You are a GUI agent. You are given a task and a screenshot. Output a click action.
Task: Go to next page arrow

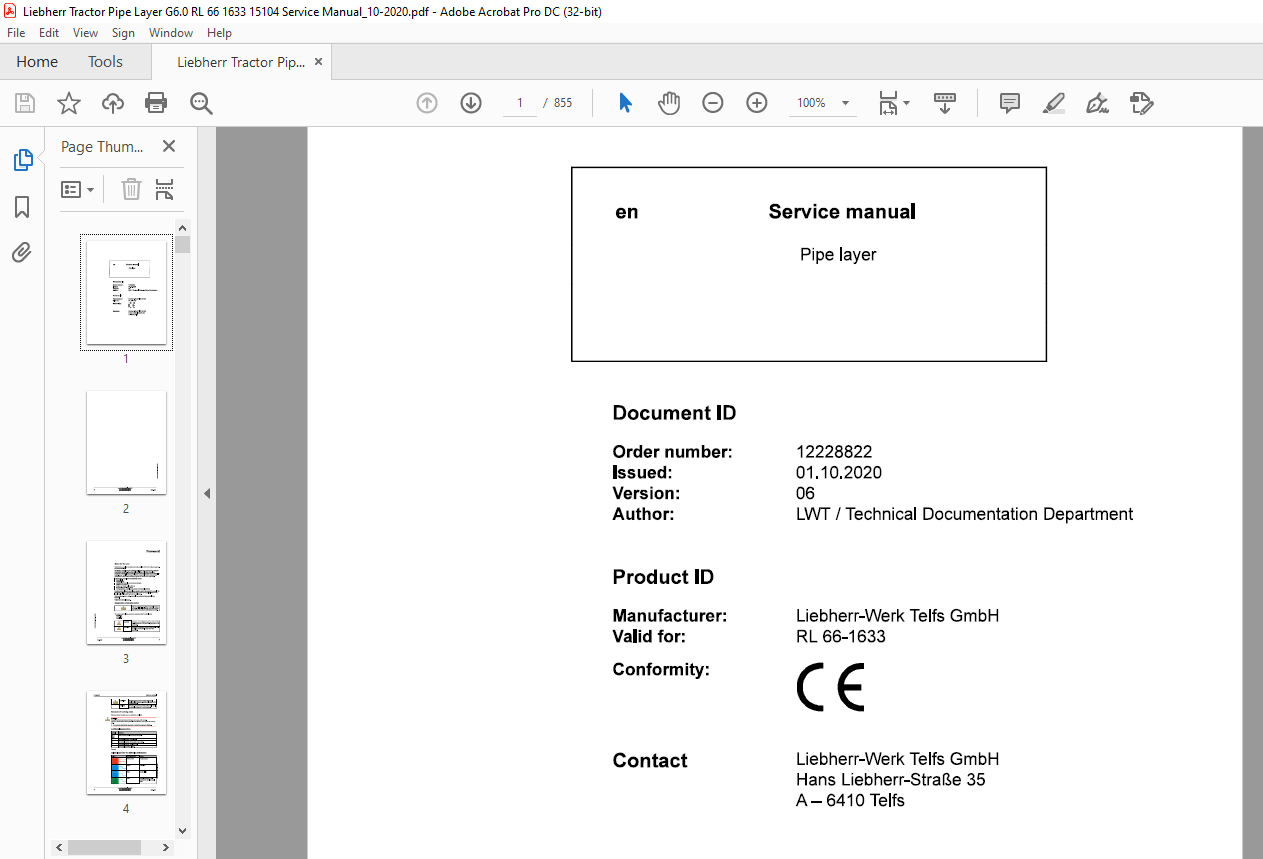(x=471, y=103)
